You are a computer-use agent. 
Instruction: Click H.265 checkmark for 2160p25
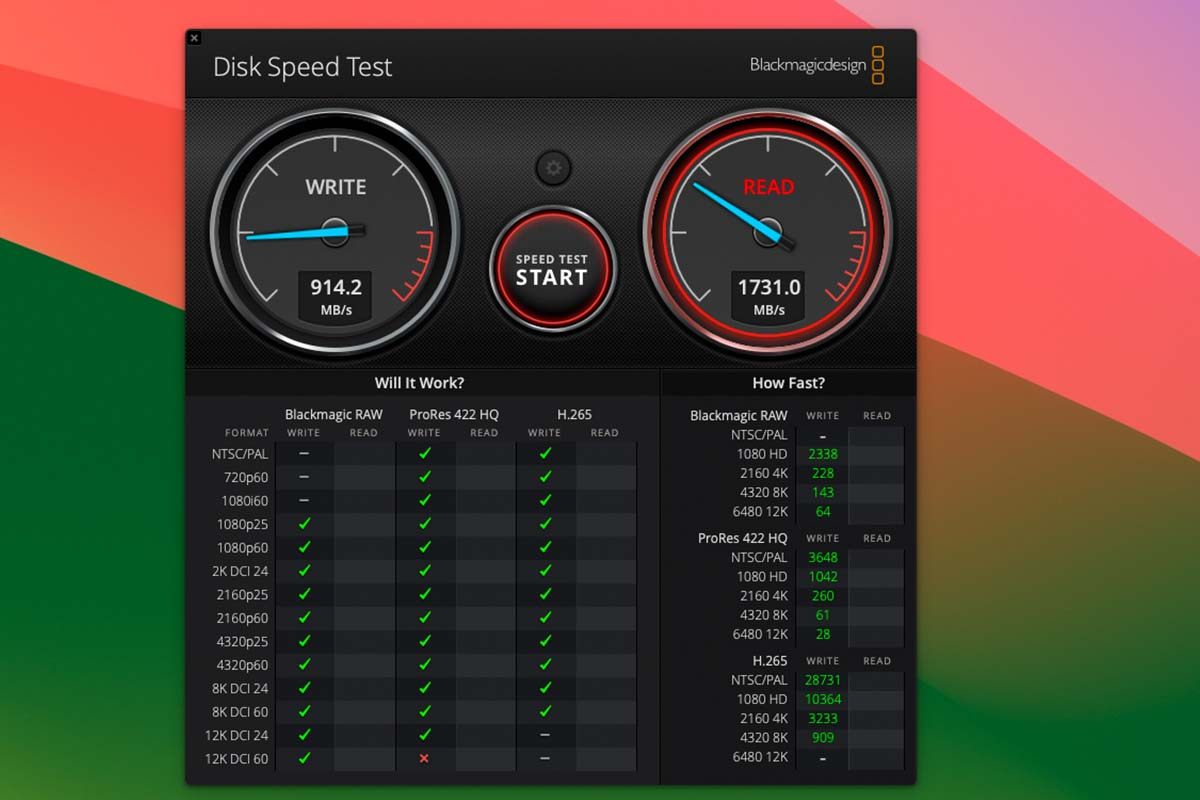(x=545, y=594)
